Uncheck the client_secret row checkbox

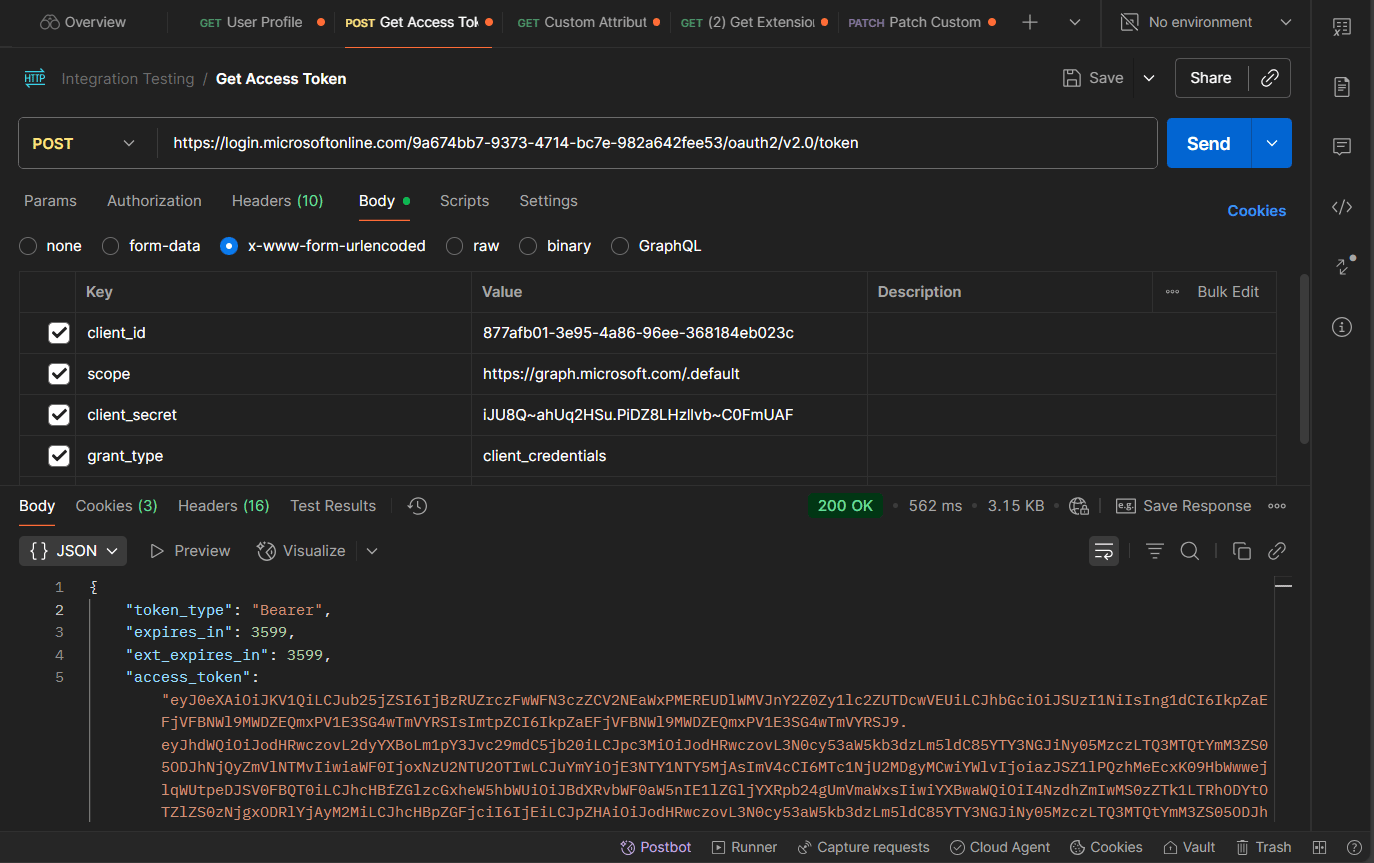click(x=59, y=415)
